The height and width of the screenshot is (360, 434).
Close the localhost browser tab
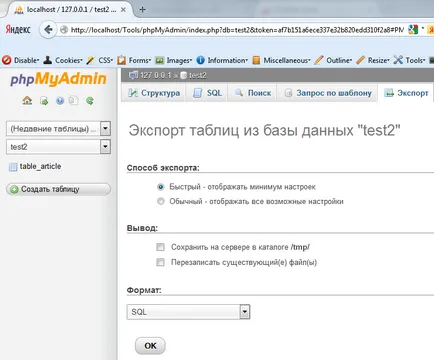click(x=123, y=10)
